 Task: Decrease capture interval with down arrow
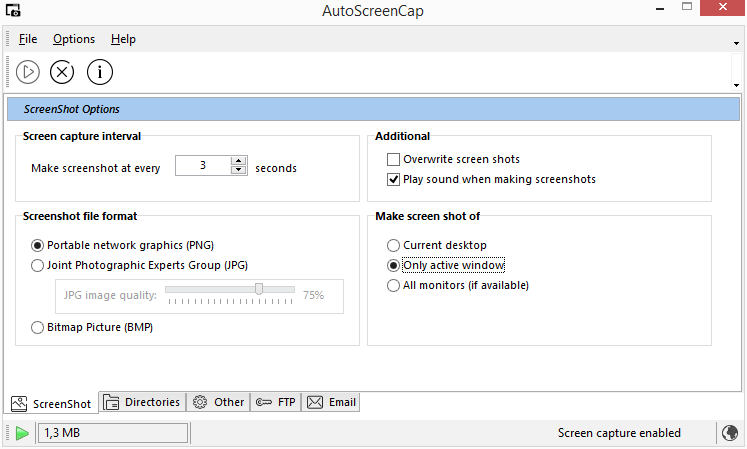pos(239,170)
